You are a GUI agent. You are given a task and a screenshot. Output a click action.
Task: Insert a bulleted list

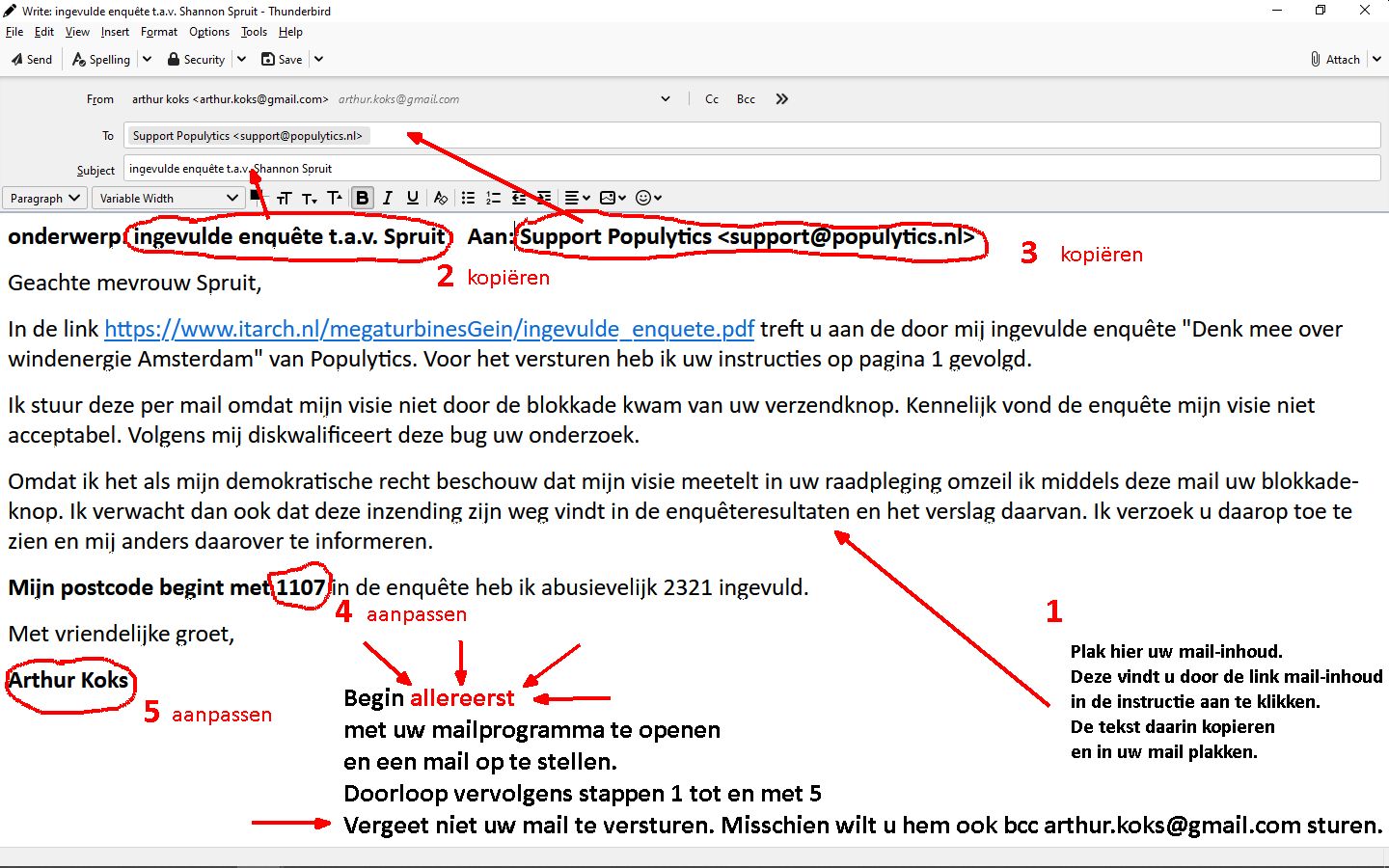(x=468, y=198)
